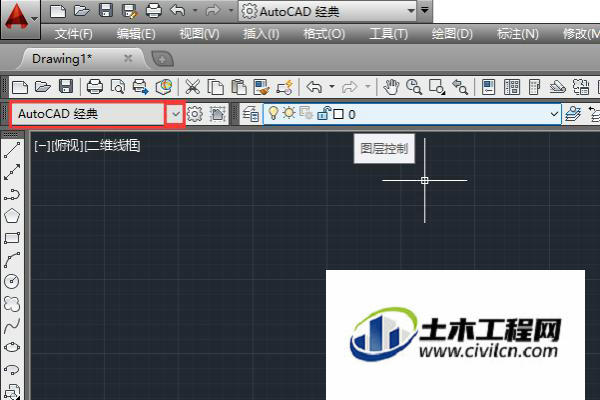The width and height of the screenshot is (600, 400).
Task: Click the standard toolbar Undo arrow
Action: pyautogui.click(x=314, y=87)
